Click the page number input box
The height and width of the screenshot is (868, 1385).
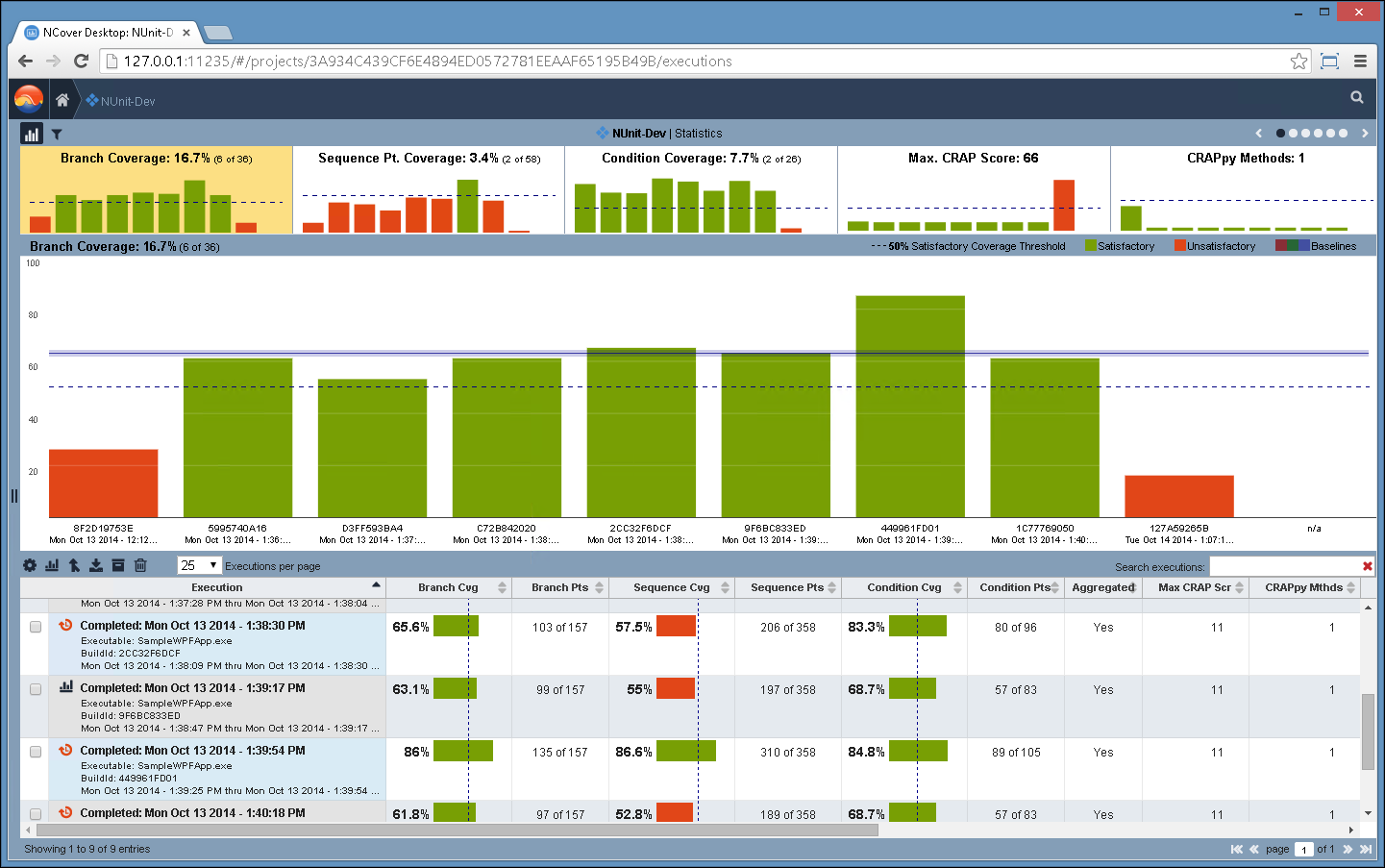1304,850
